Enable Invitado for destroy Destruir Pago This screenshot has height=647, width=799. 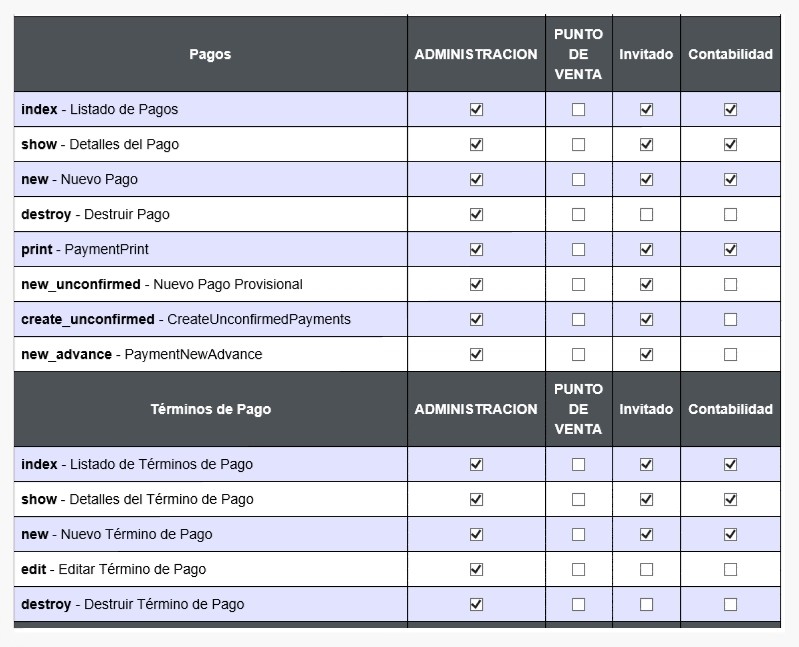tap(646, 214)
